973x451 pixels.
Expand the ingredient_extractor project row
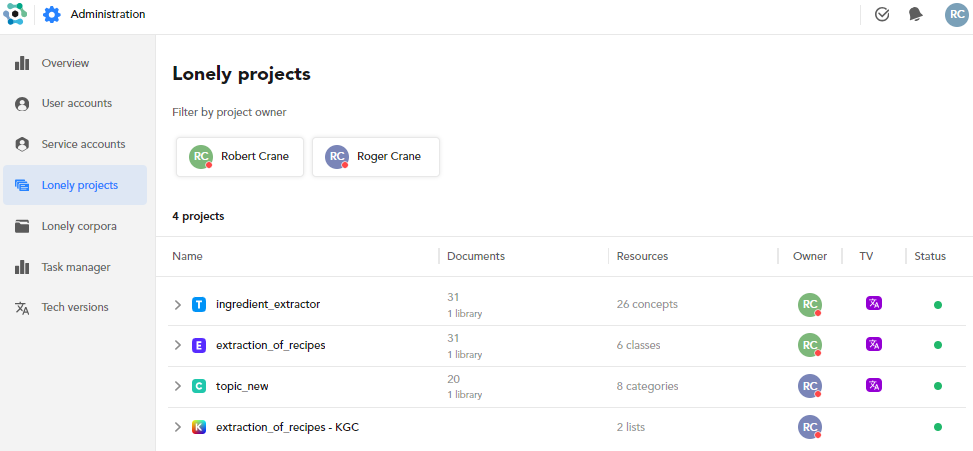tap(178, 304)
